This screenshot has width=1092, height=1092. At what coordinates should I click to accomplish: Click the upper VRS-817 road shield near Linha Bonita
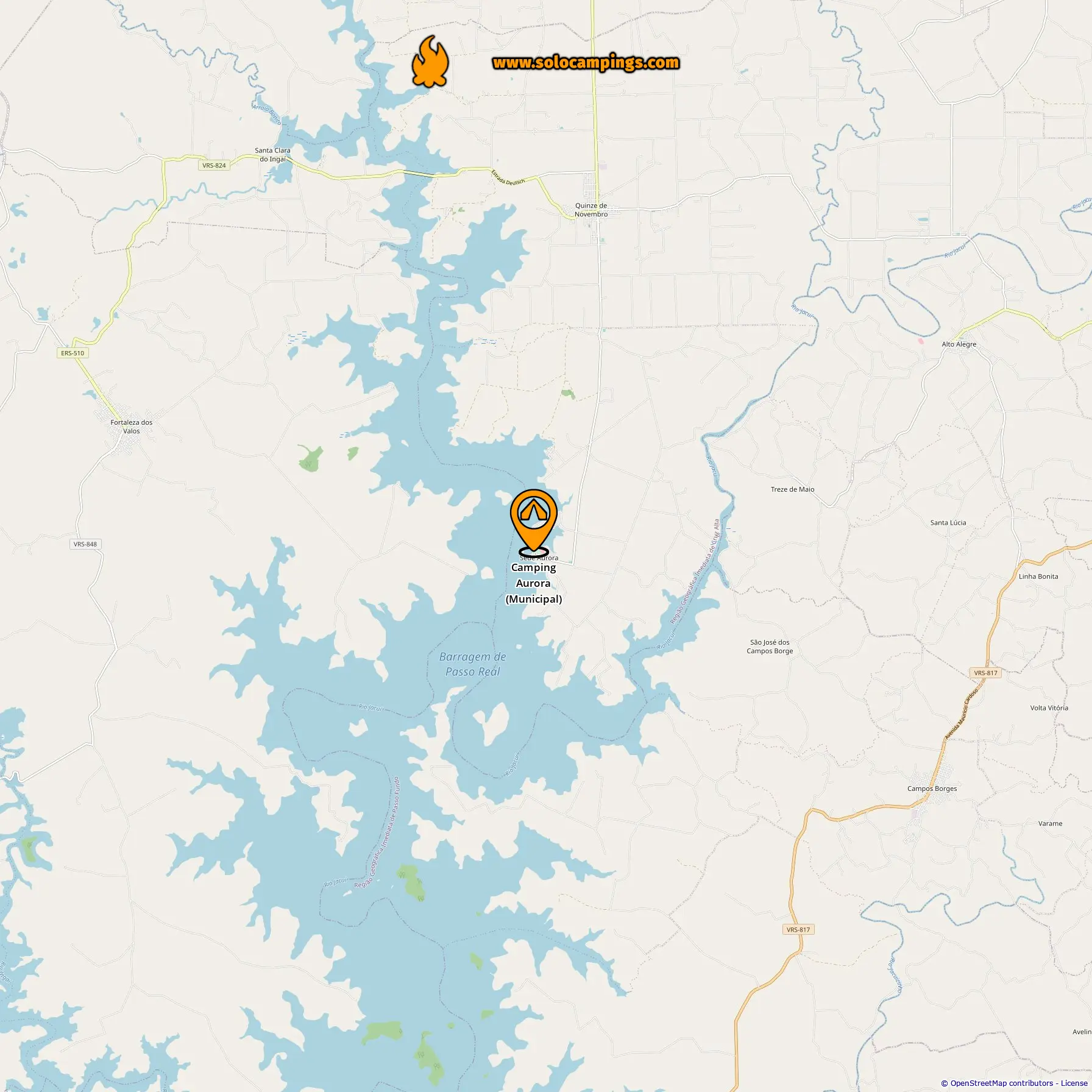tap(985, 673)
